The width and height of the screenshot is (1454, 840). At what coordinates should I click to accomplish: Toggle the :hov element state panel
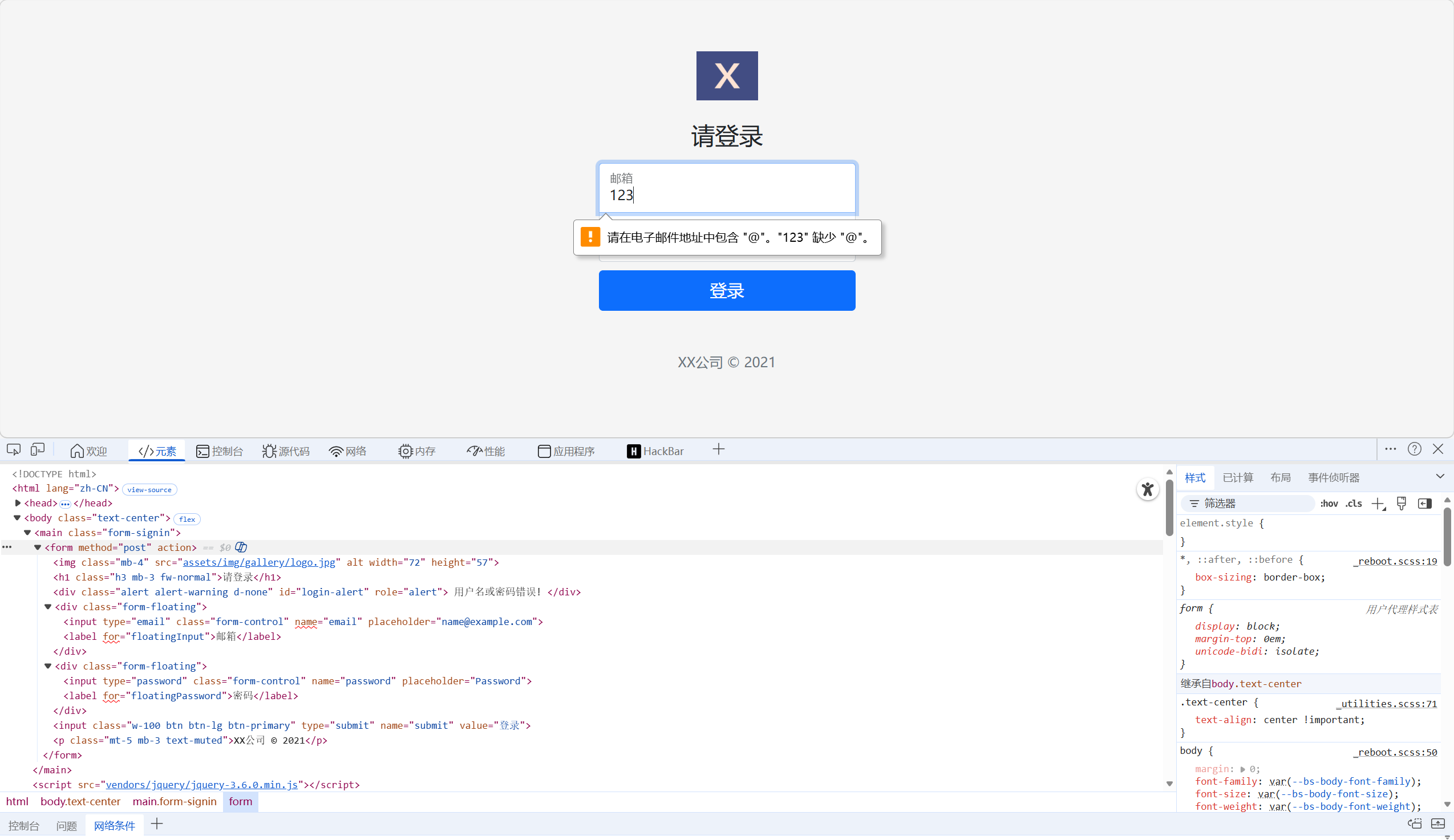[x=1329, y=504]
